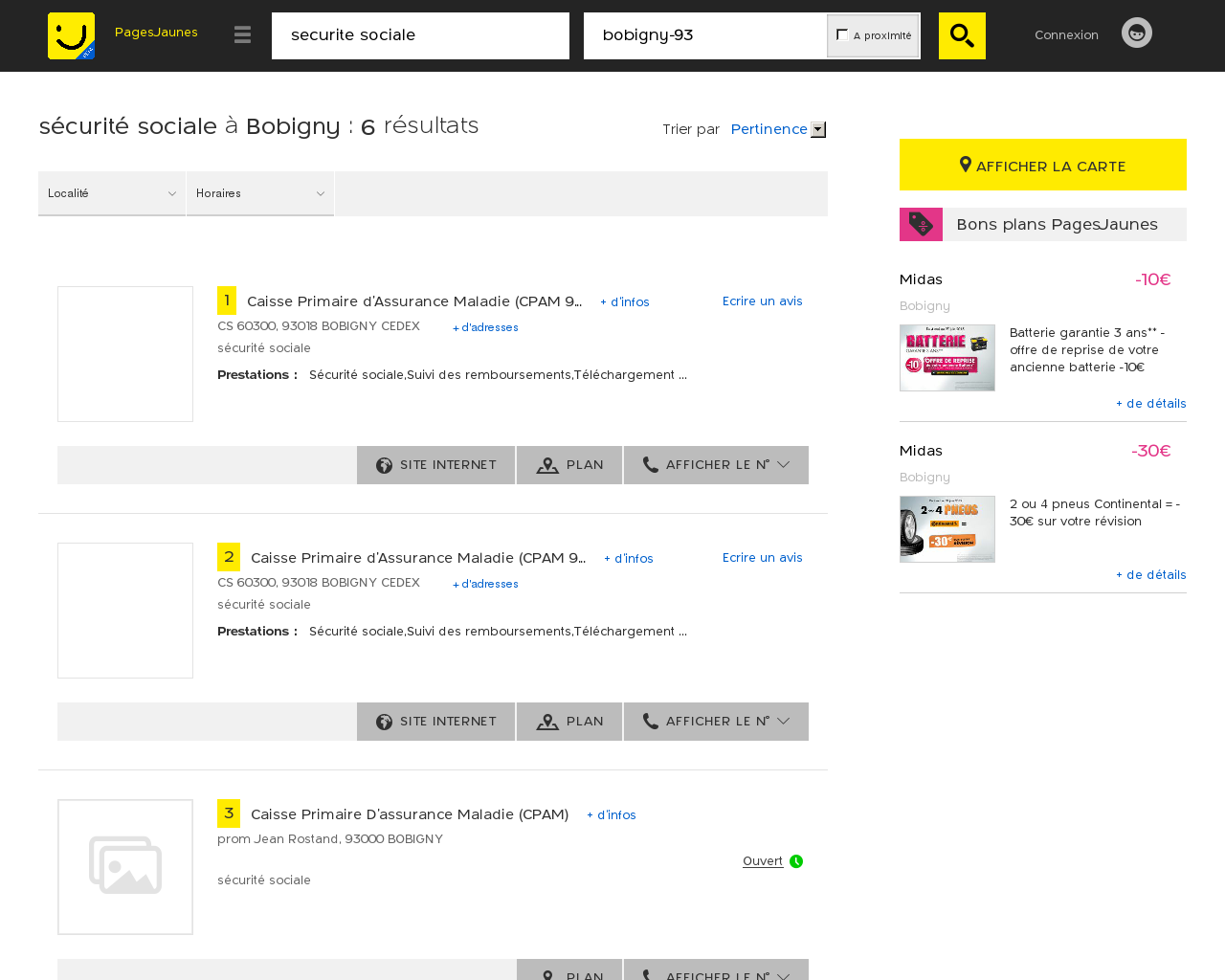The image size is (1225, 980).
Task: Click the search keyword field 'securite sociale'
Action: pos(420,35)
